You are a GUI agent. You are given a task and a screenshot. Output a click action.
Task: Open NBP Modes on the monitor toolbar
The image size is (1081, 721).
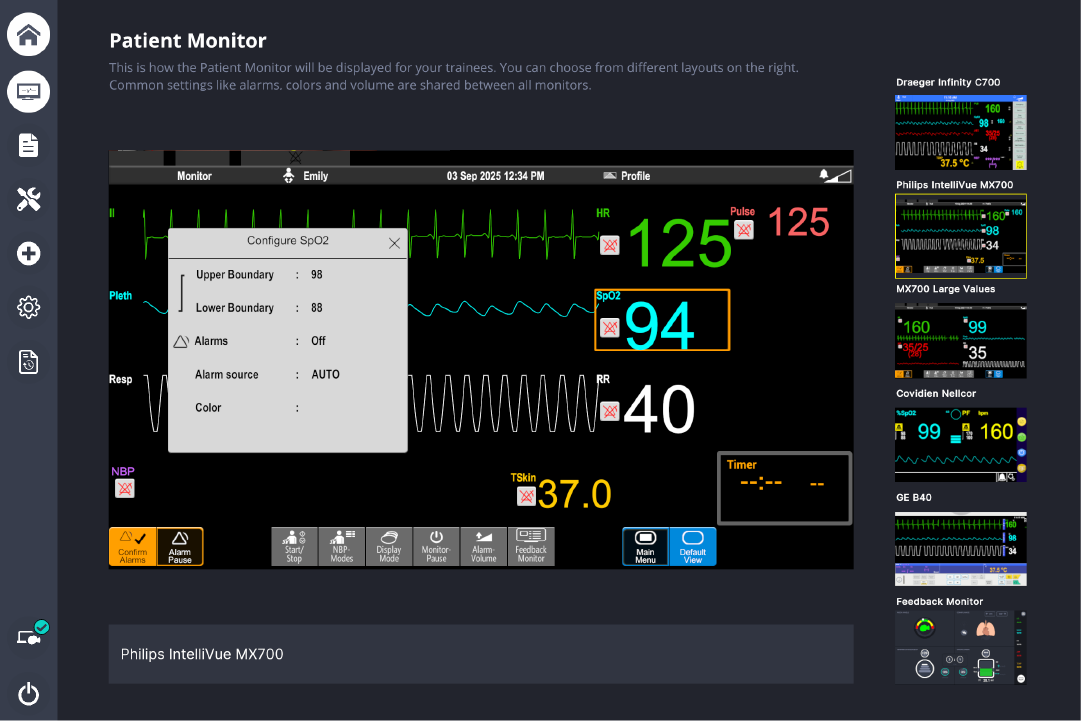tap(341, 546)
